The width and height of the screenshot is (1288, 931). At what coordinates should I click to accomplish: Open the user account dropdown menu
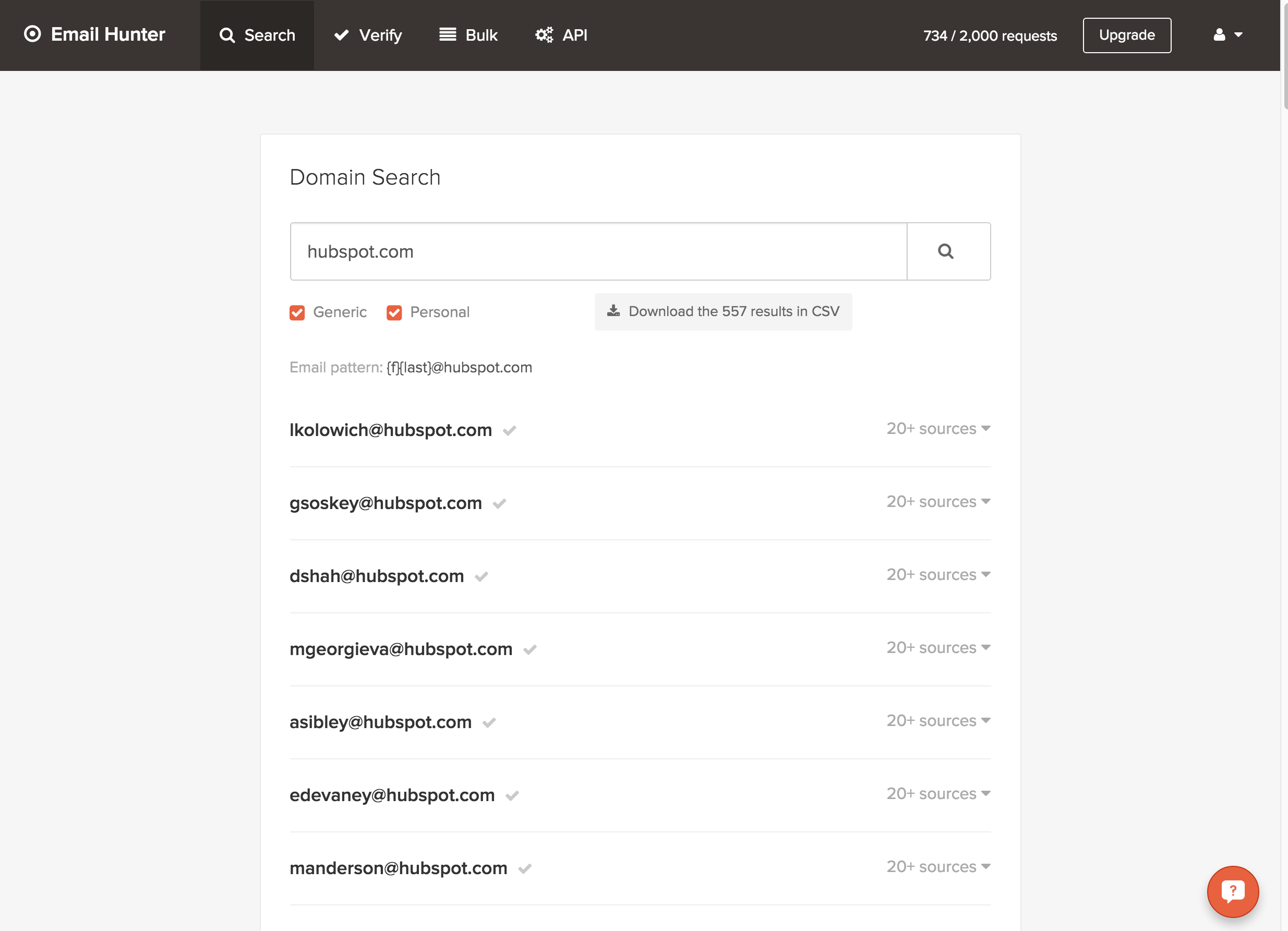click(1227, 35)
